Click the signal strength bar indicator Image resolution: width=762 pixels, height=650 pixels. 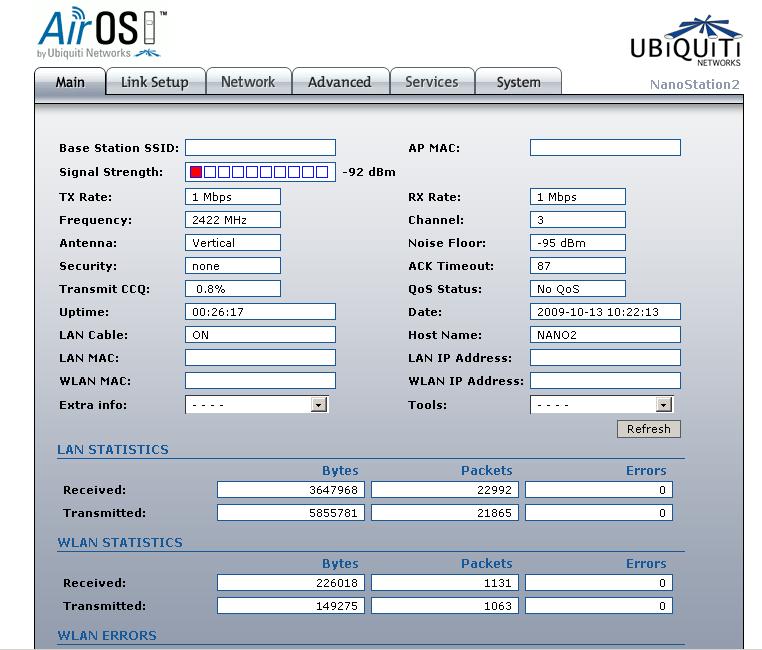(x=260, y=172)
